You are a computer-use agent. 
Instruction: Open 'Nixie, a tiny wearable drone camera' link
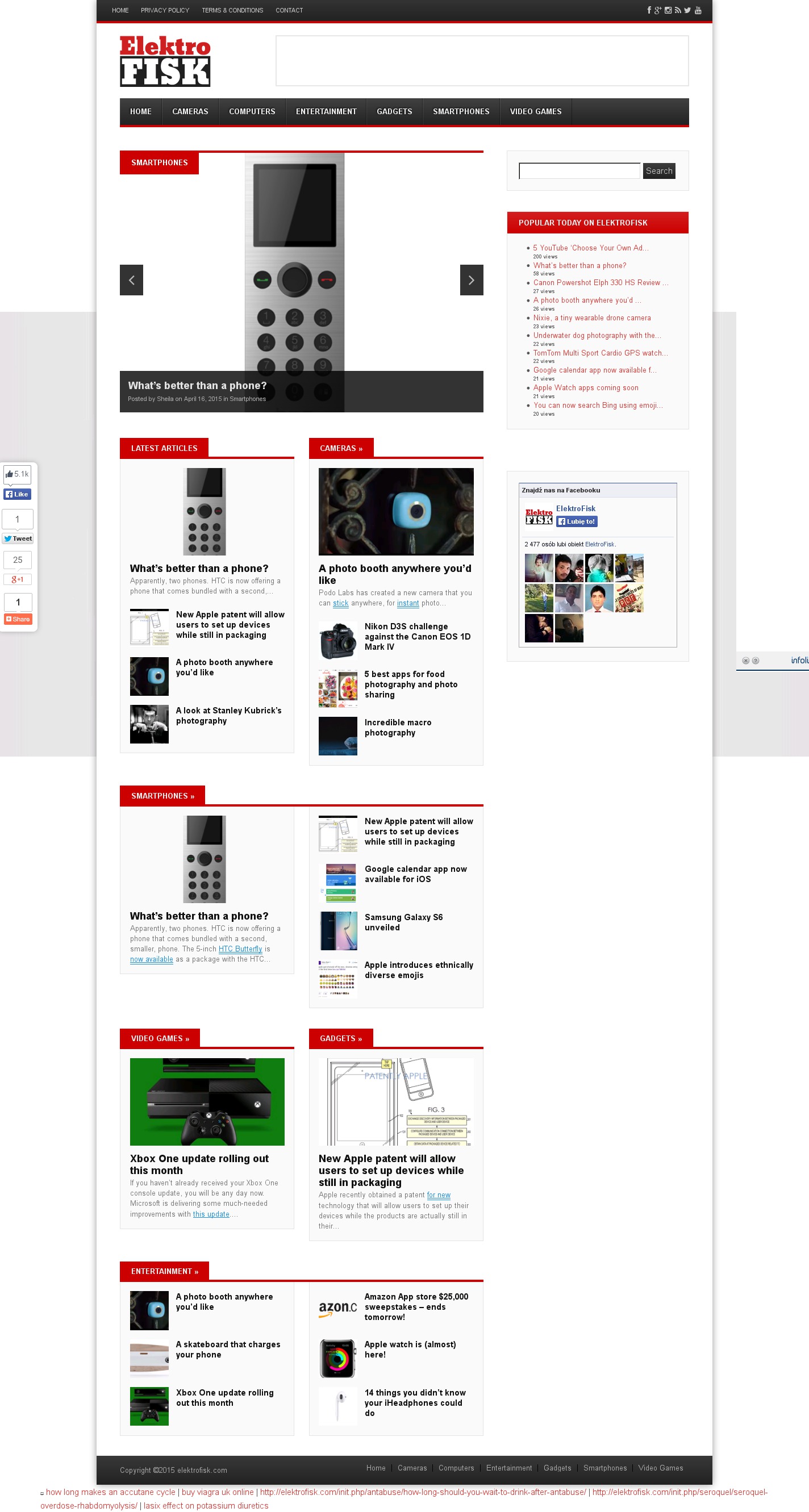[x=592, y=318]
